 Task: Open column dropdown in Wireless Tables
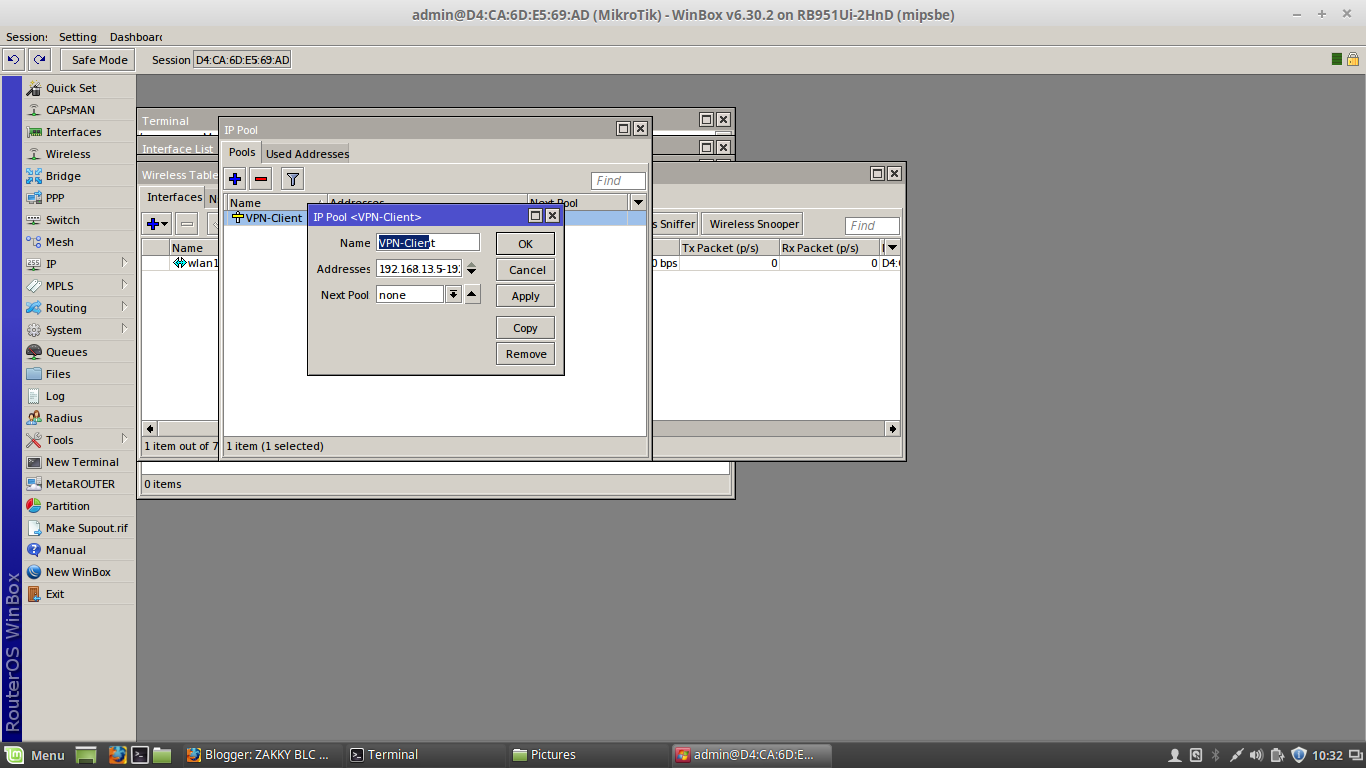pos(892,247)
